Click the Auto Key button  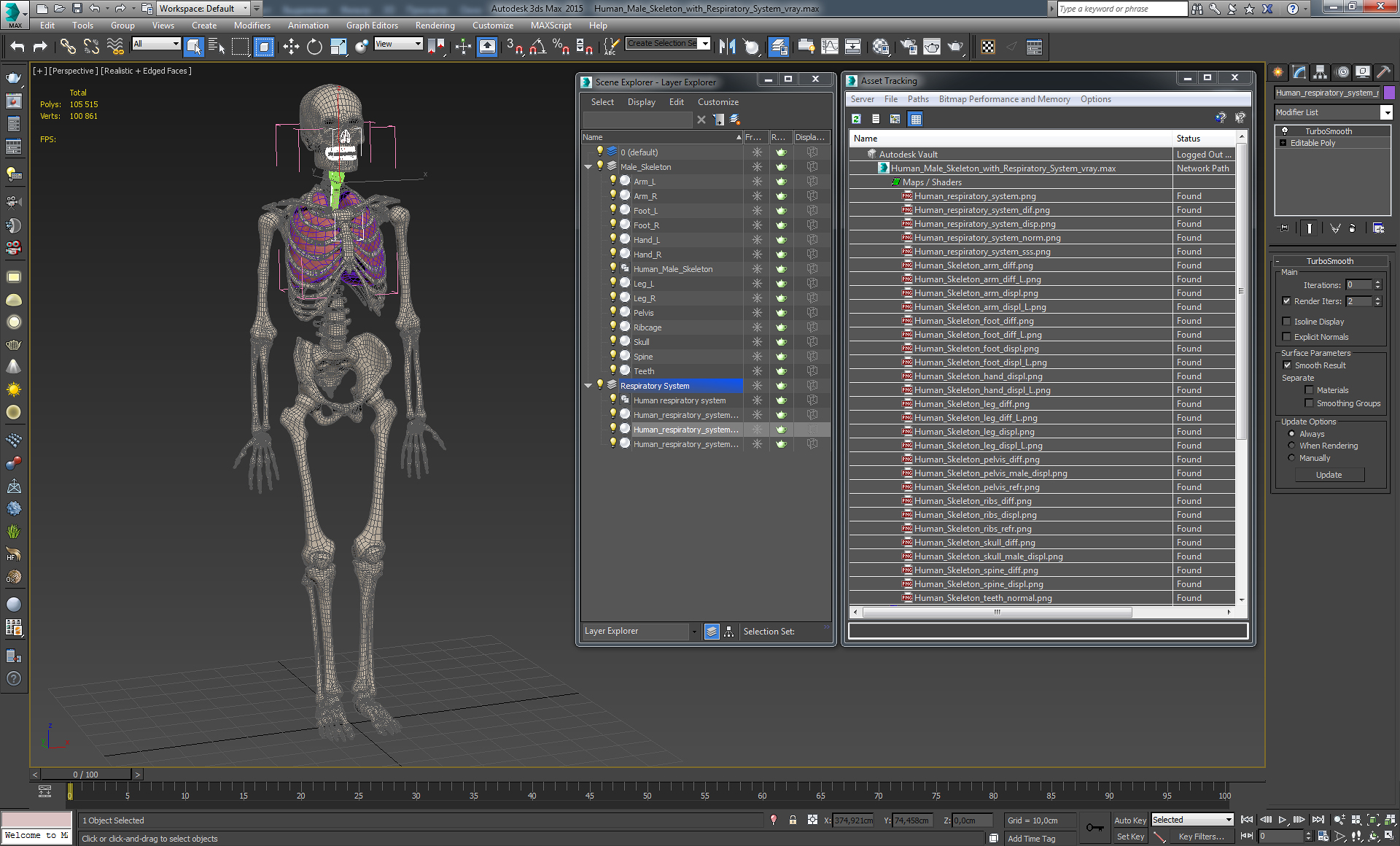pyautogui.click(x=1129, y=820)
